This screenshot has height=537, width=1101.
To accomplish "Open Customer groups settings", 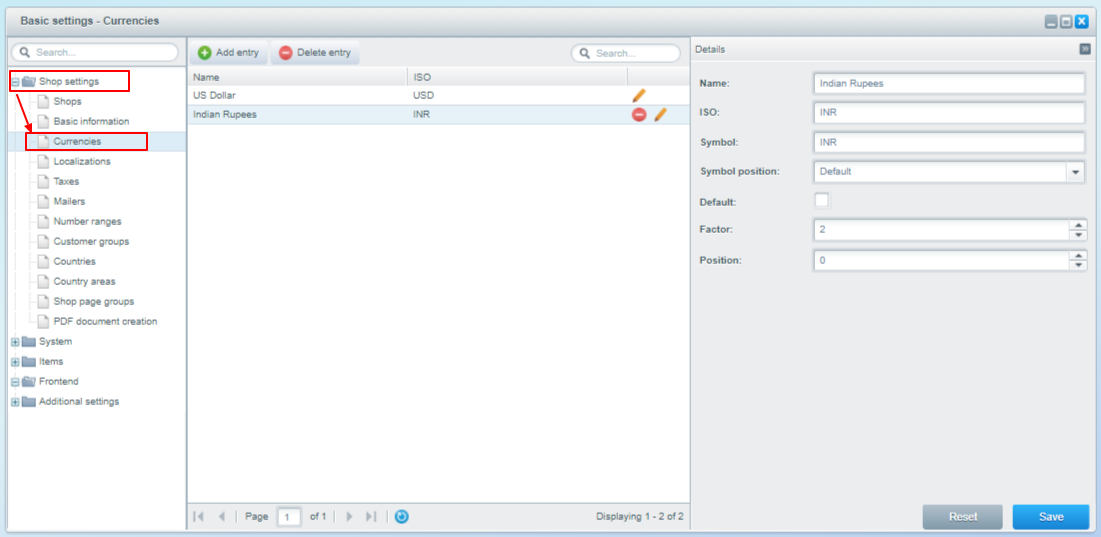I will [x=91, y=241].
